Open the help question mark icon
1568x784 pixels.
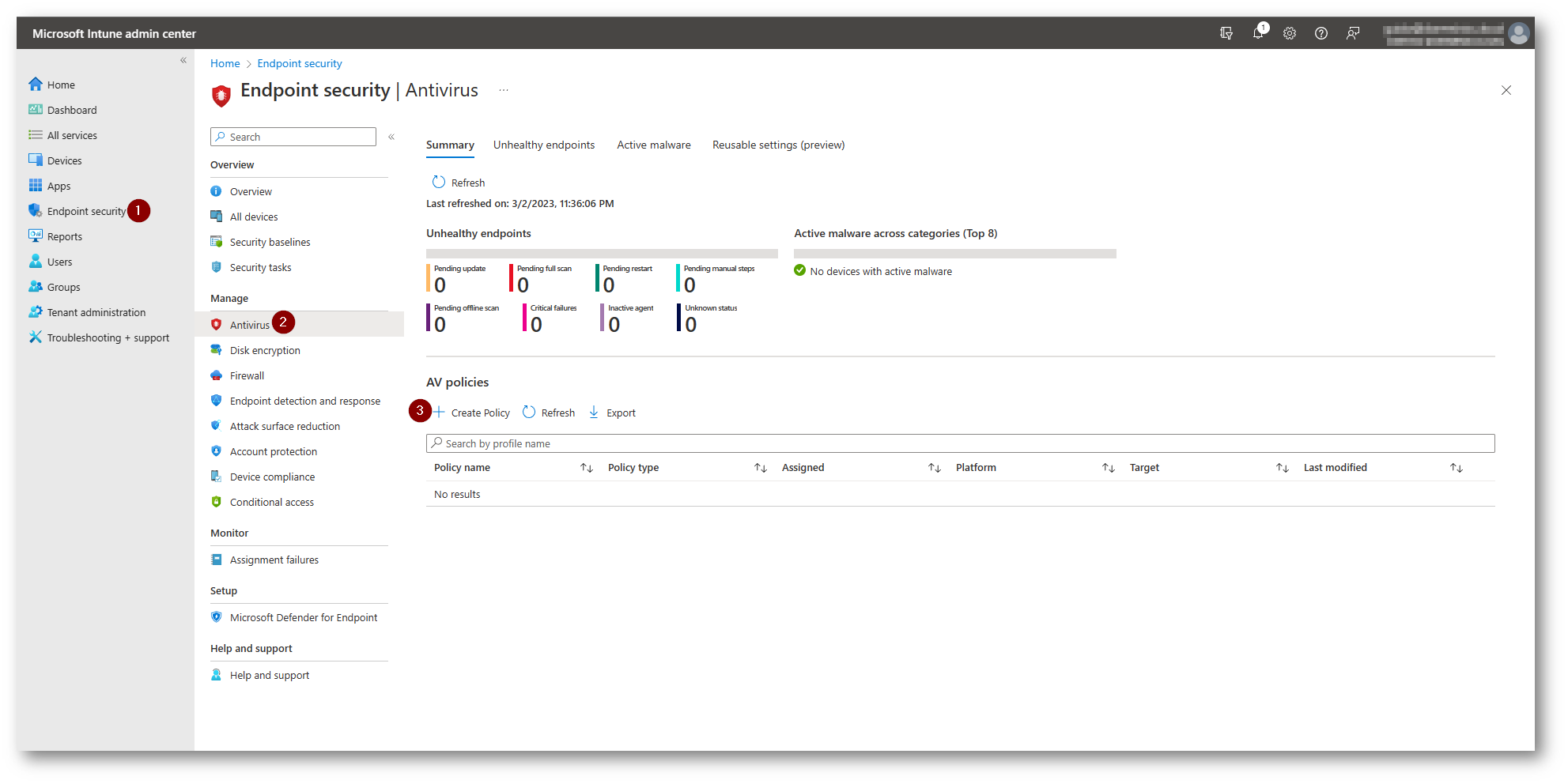(x=1321, y=33)
